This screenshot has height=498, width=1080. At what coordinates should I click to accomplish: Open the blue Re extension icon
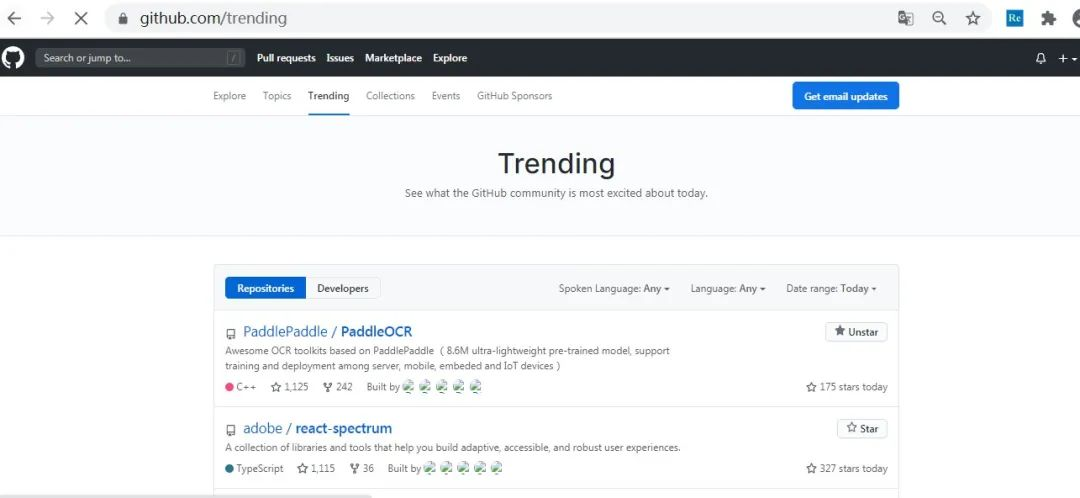pos(1014,19)
